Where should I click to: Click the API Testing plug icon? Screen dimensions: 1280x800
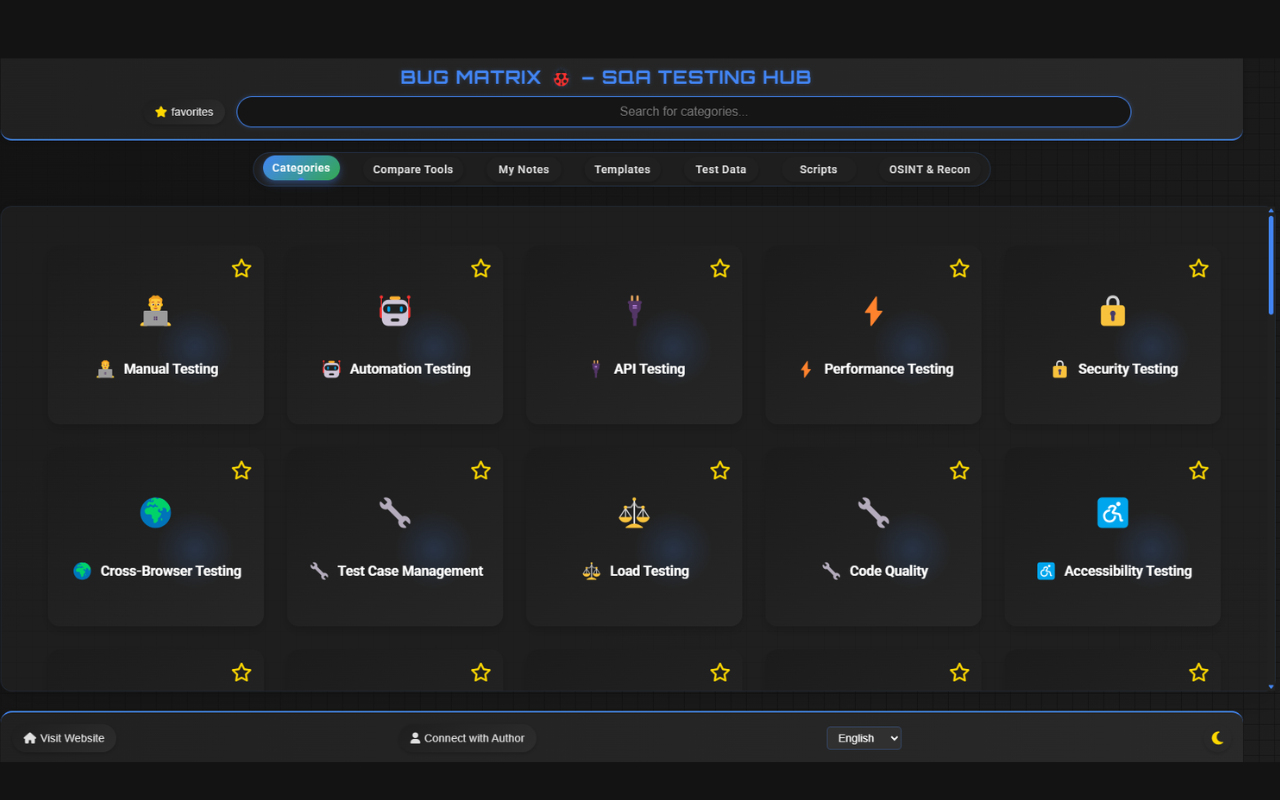tap(633, 310)
